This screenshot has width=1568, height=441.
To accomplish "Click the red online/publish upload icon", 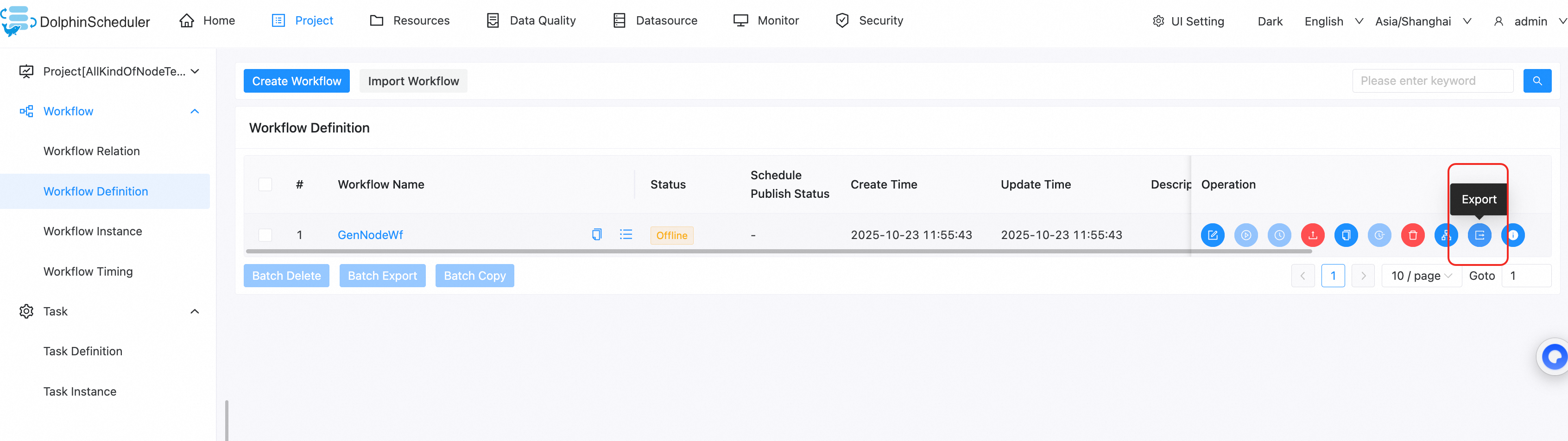I will point(1313,235).
